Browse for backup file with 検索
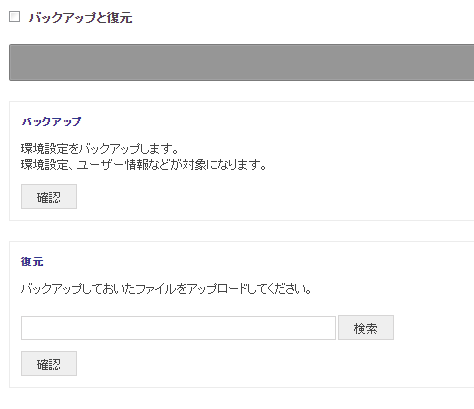 (x=366, y=328)
